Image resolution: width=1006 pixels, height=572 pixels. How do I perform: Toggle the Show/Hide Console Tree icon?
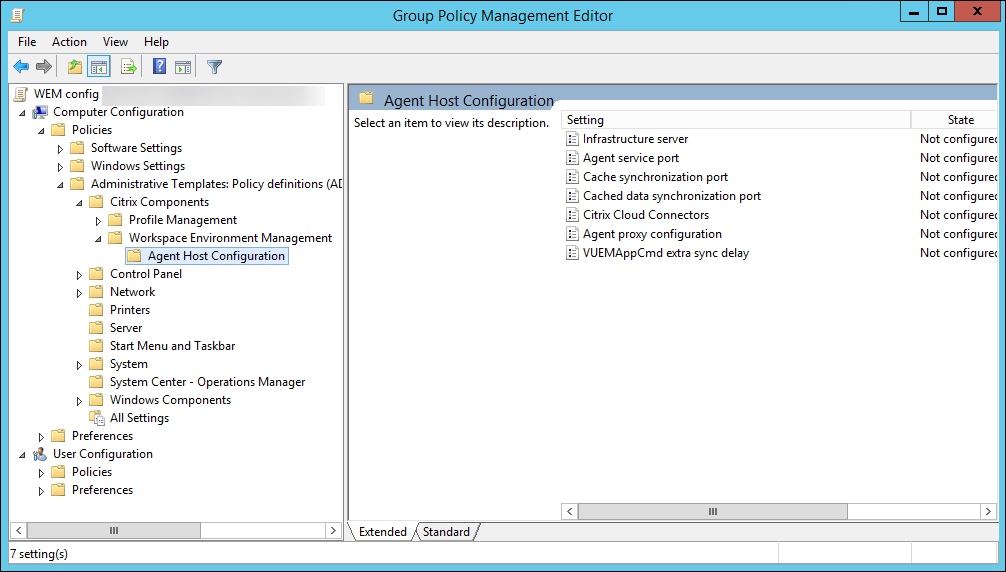98,67
